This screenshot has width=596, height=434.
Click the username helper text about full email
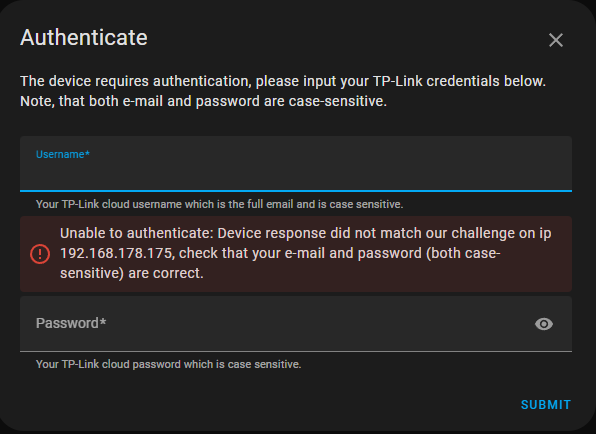(x=219, y=204)
